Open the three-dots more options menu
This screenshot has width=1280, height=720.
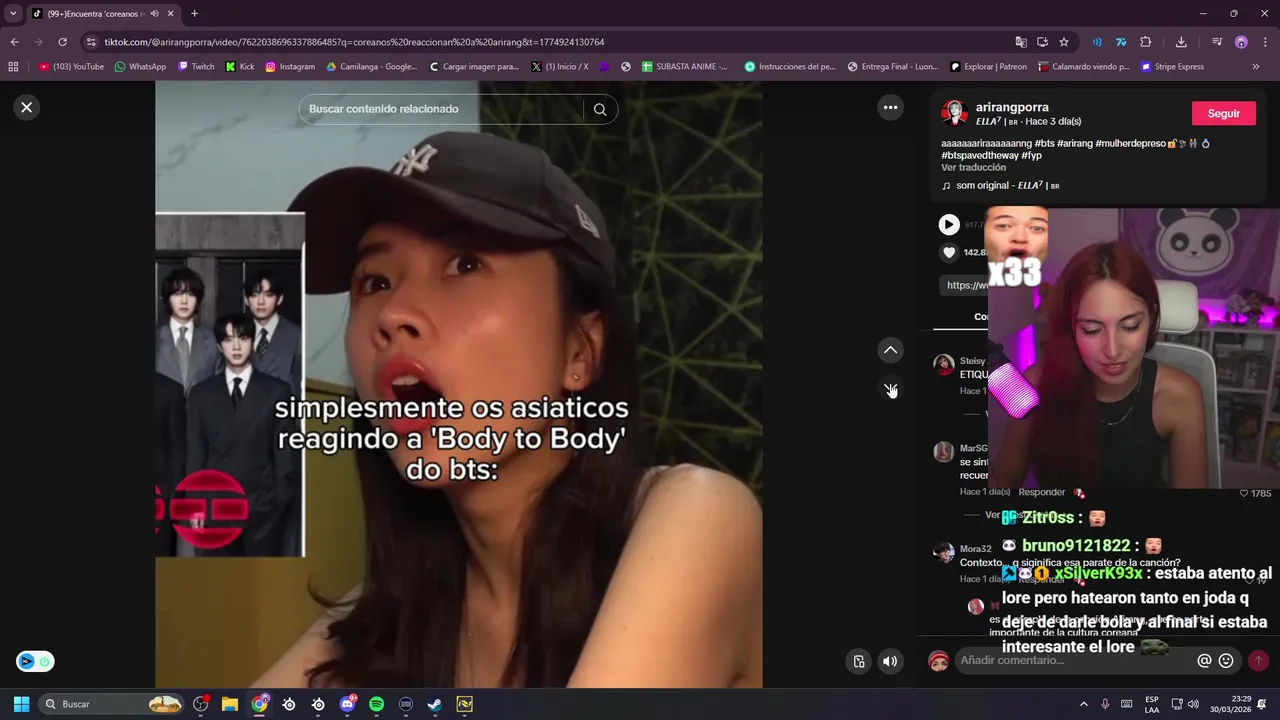pos(890,107)
